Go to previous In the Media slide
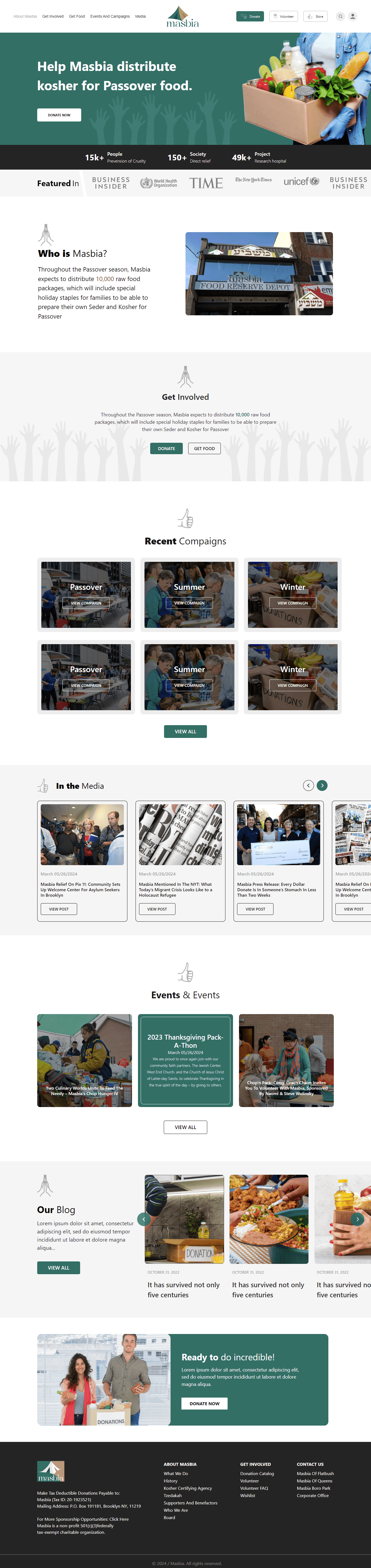 pyautogui.click(x=308, y=785)
